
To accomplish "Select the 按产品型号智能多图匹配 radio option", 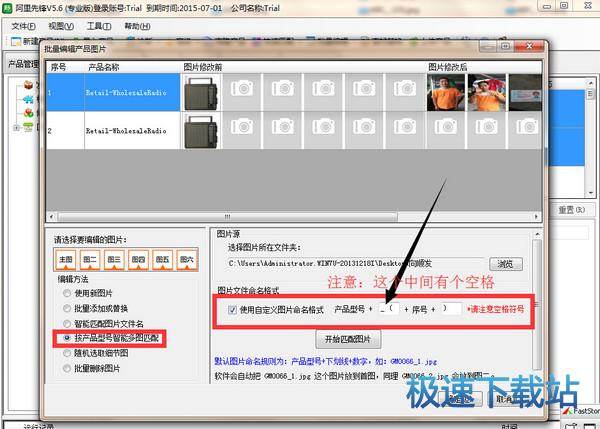I will tap(111, 338).
